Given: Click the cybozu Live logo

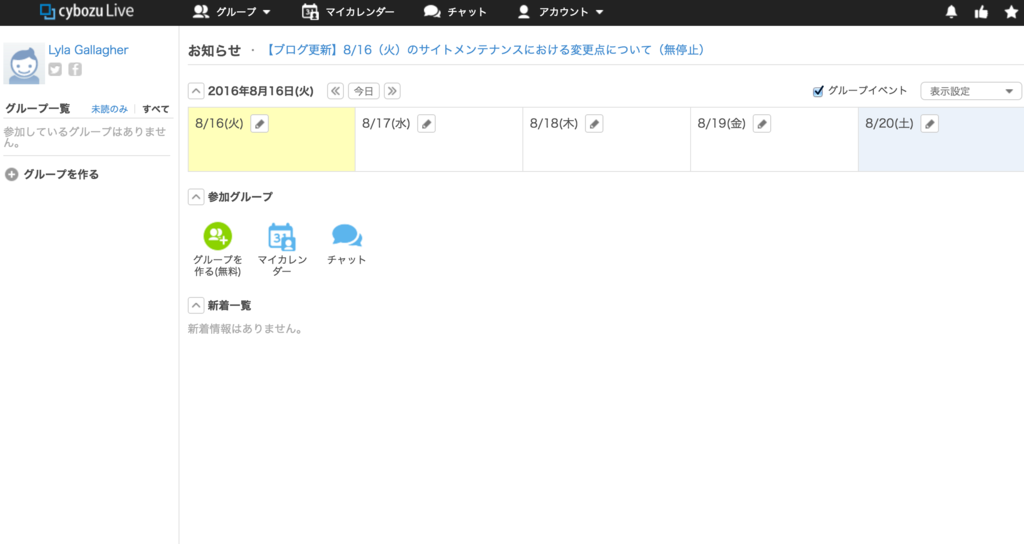Looking at the screenshot, I should point(86,11).
